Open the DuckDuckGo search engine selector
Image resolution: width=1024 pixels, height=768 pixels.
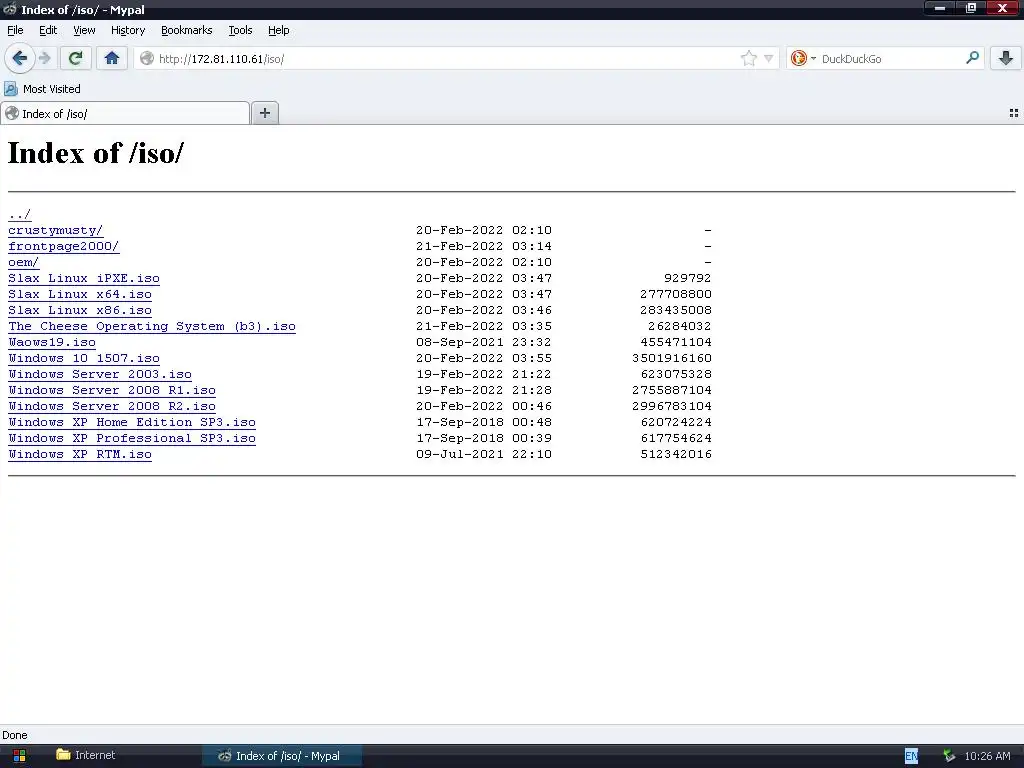[x=803, y=59]
